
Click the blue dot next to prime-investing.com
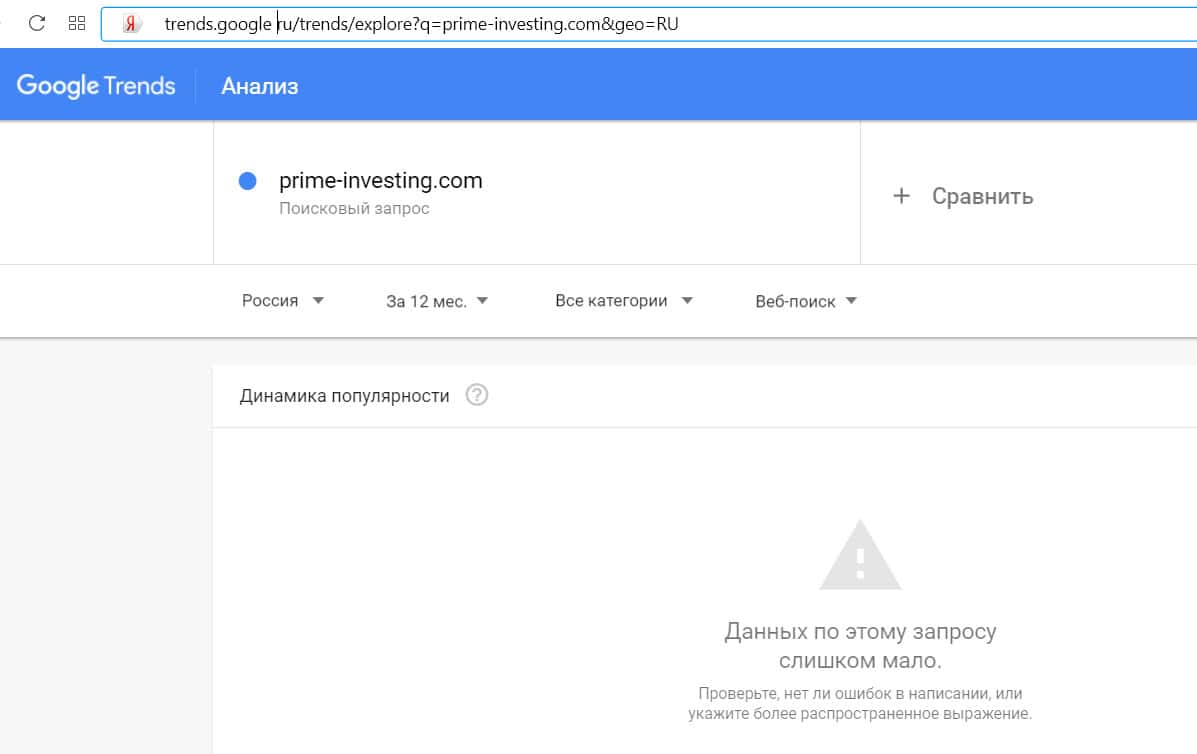248,181
